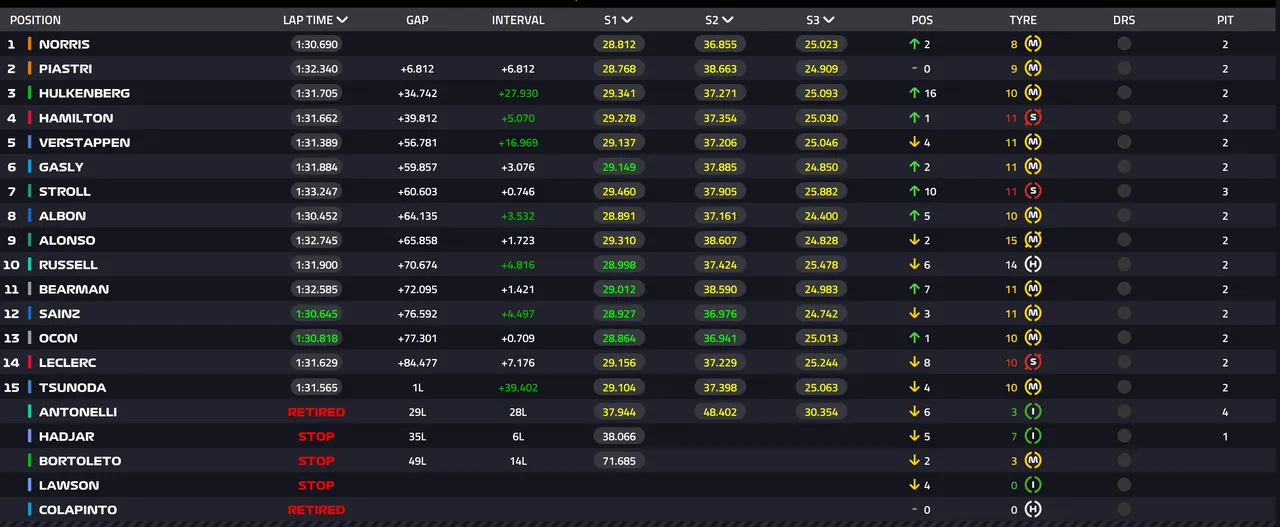This screenshot has height=527, width=1280.
Task: Toggle Tsunoda's DRS indicator dot
Action: pyautogui.click(x=1124, y=387)
